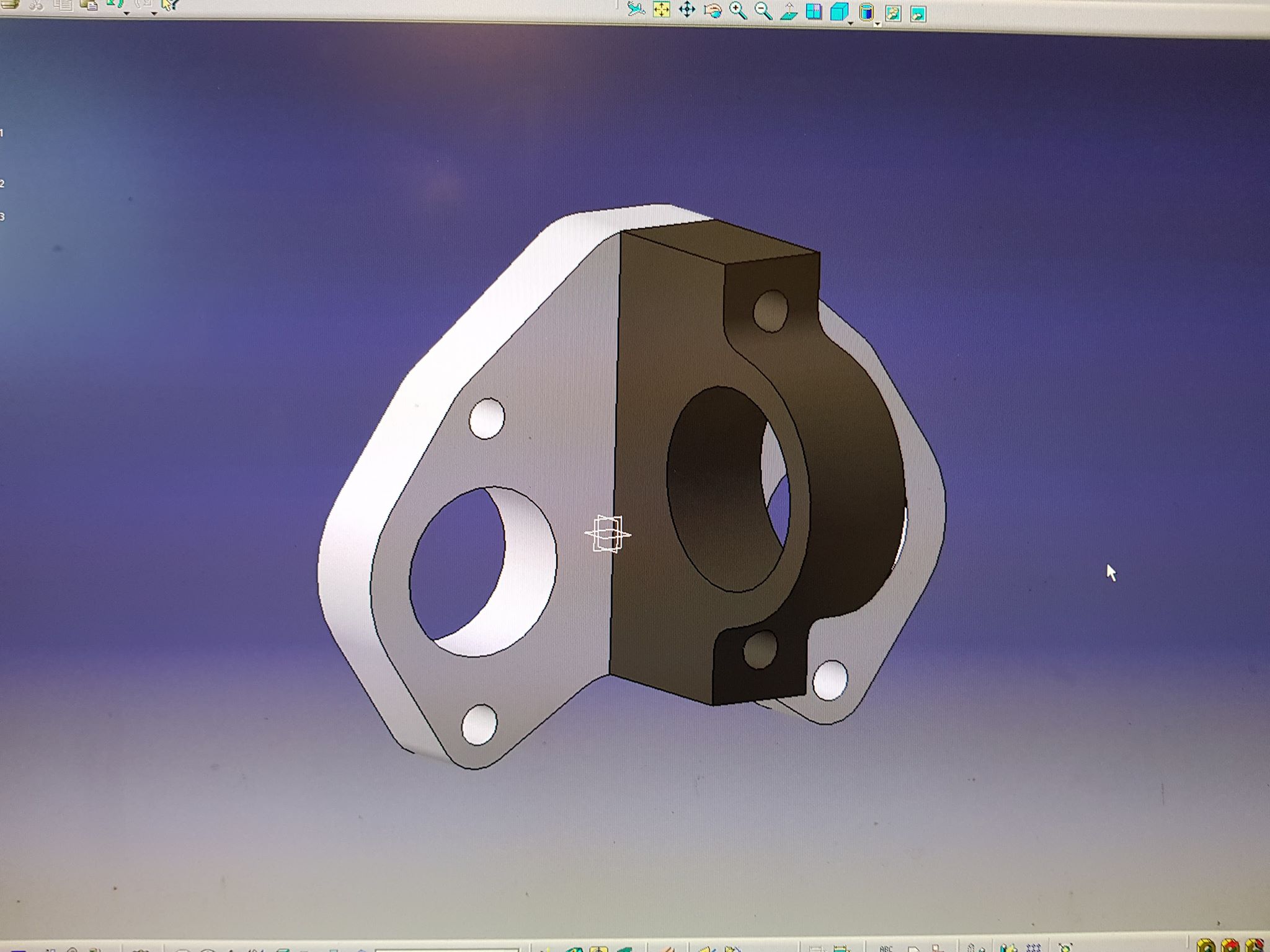This screenshot has width=1270, height=952.
Task: Click the compass plane marker on model
Action: [607, 534]
